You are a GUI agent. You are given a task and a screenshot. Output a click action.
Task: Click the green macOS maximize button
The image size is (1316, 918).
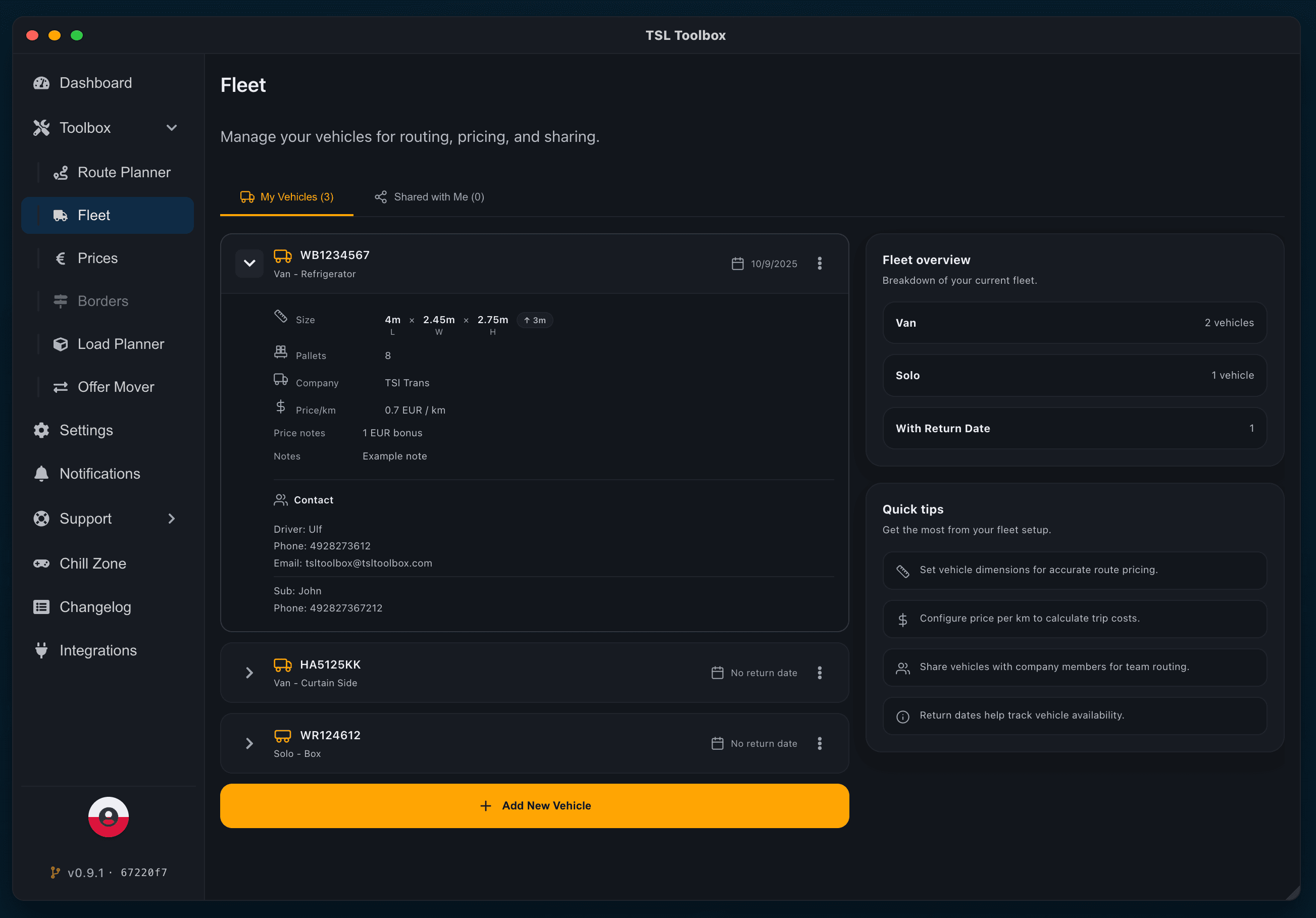click(x=77, y=35)
